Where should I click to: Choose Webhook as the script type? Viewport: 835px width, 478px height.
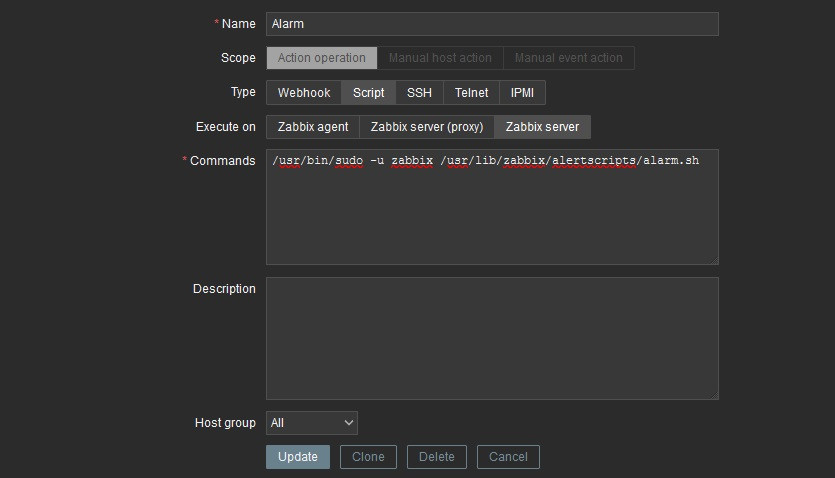(304, 93)
